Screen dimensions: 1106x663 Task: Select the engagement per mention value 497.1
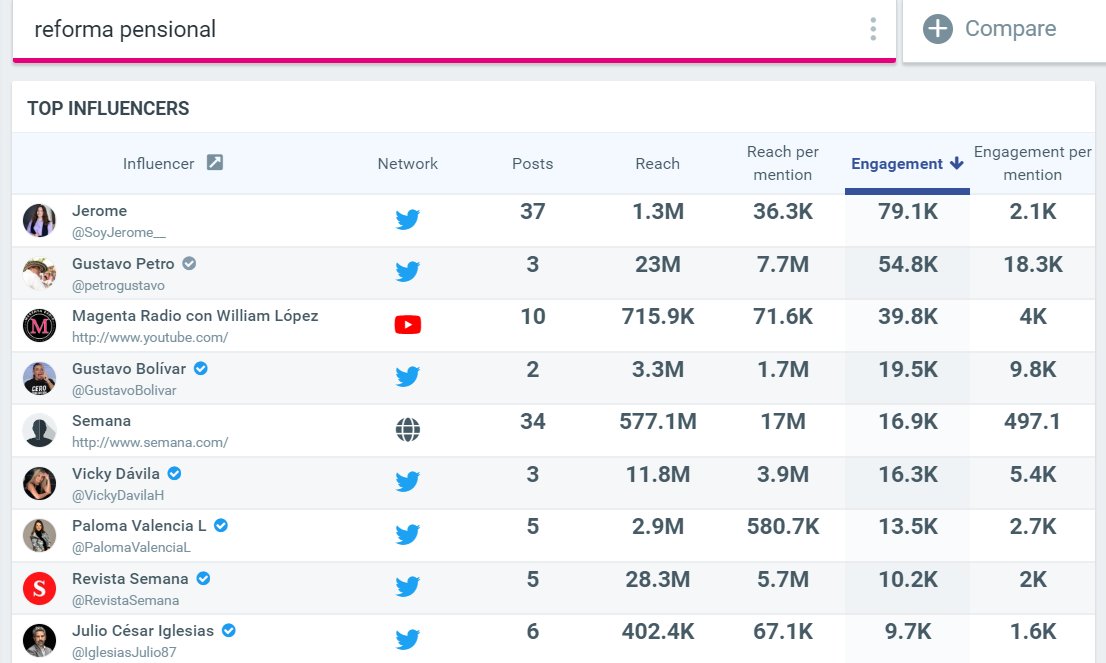click(1033, 422)
